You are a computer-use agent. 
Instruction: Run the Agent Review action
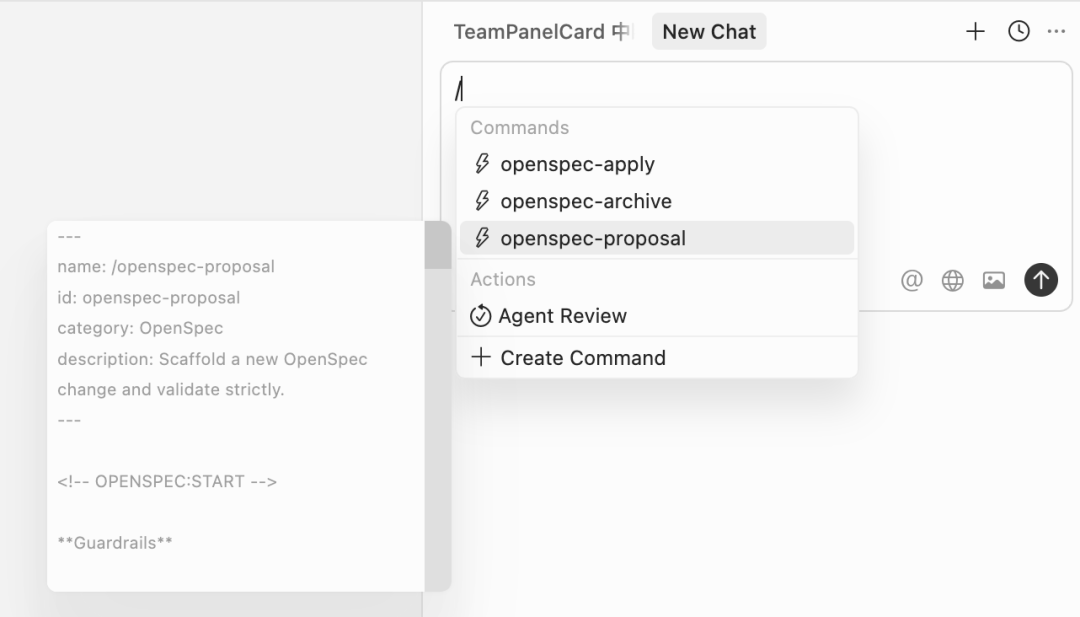pos(563,316)
